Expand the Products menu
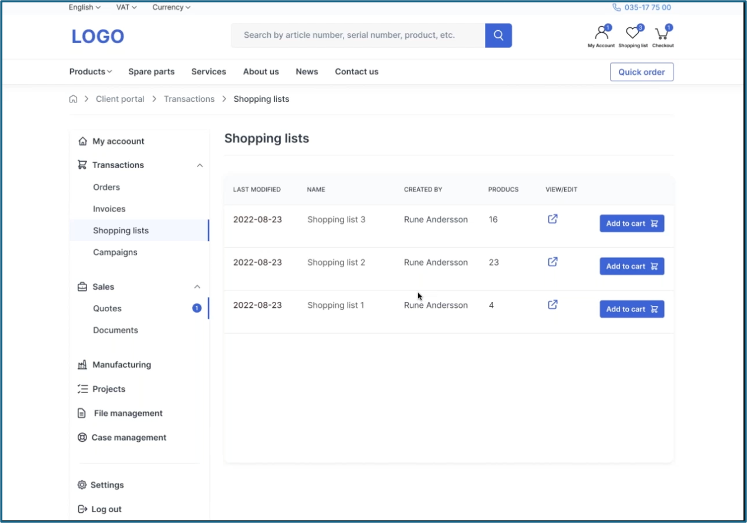The image size is (748, 524). 91,72
